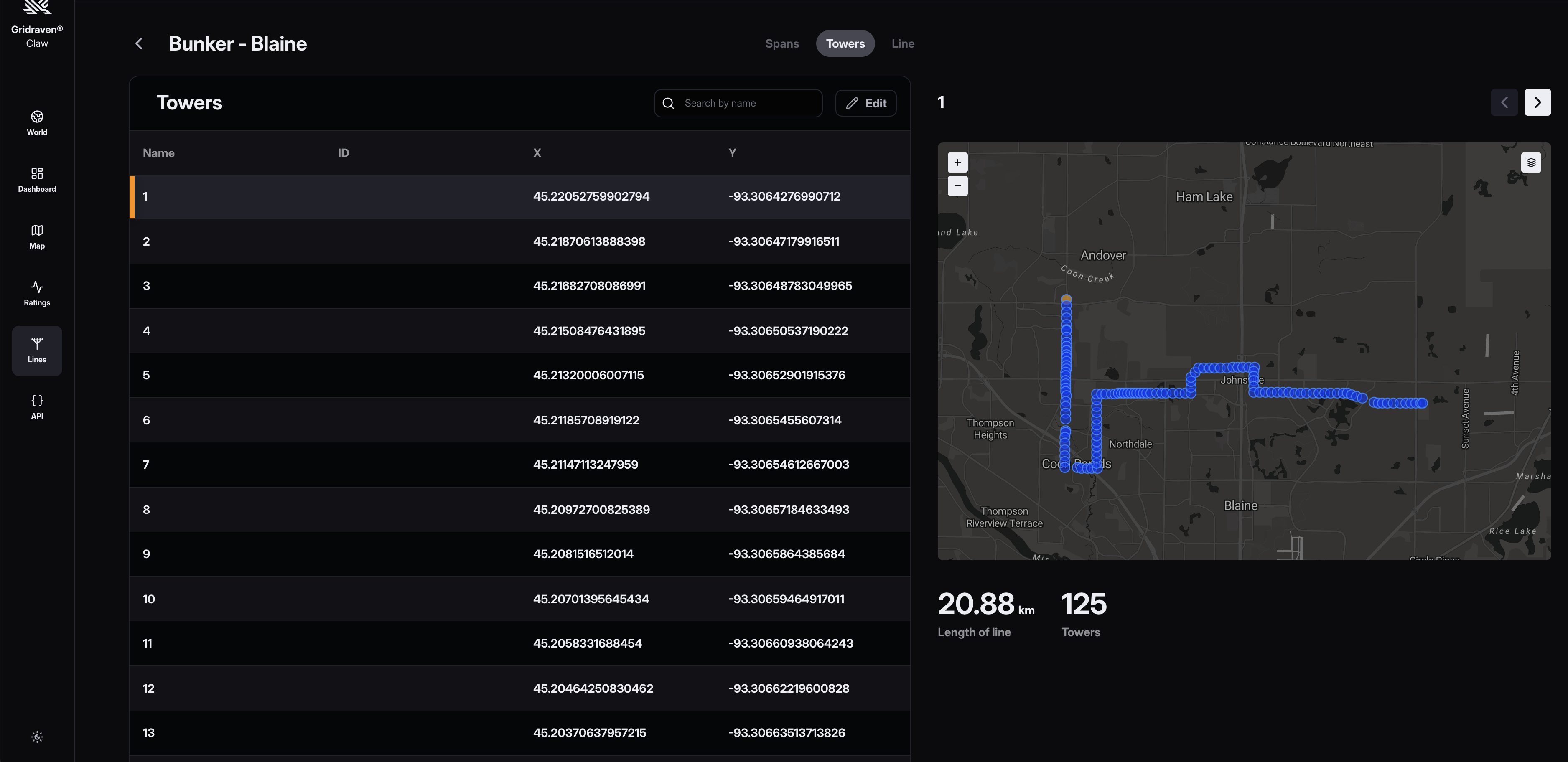
Task: Select tower row 7 in table
Action: pyautogui.click(x=519, y=465)
